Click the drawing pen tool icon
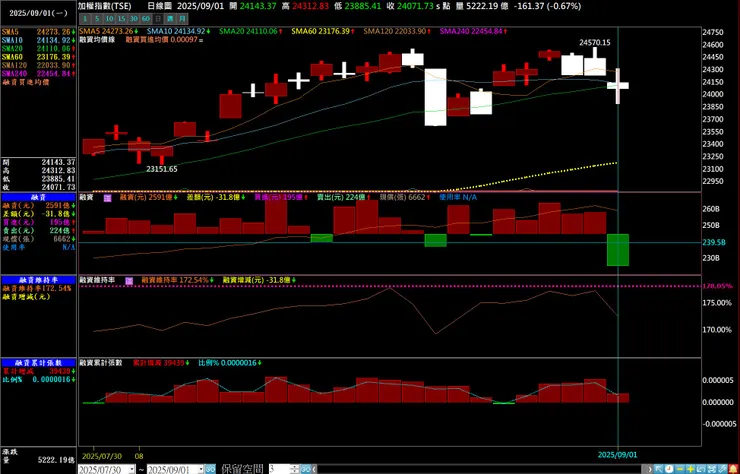This screenshot has width=740, height=474. tap(722, 469)
